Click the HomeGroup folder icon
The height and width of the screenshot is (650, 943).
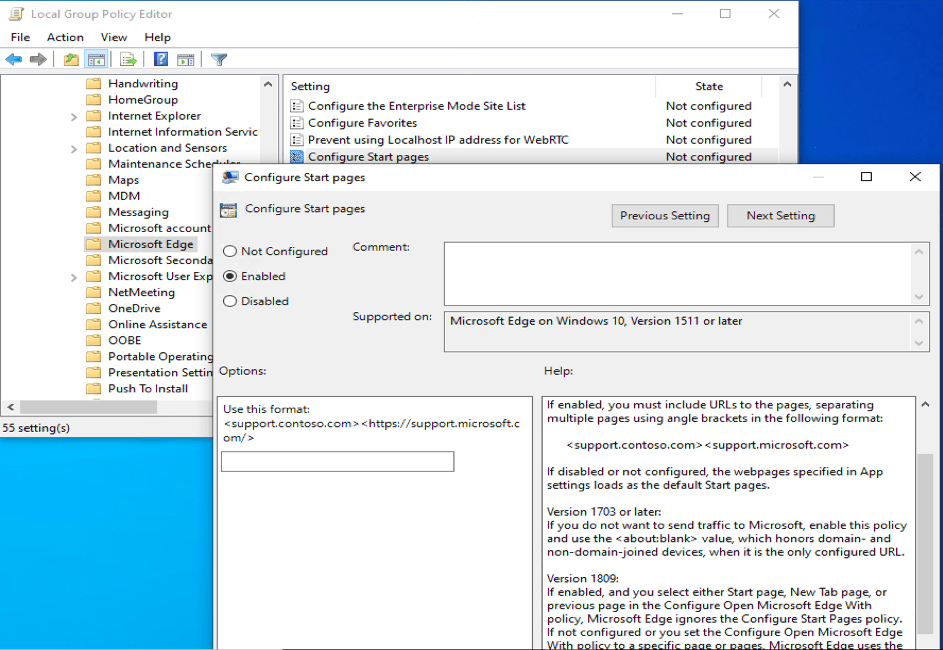coord(93,100)
